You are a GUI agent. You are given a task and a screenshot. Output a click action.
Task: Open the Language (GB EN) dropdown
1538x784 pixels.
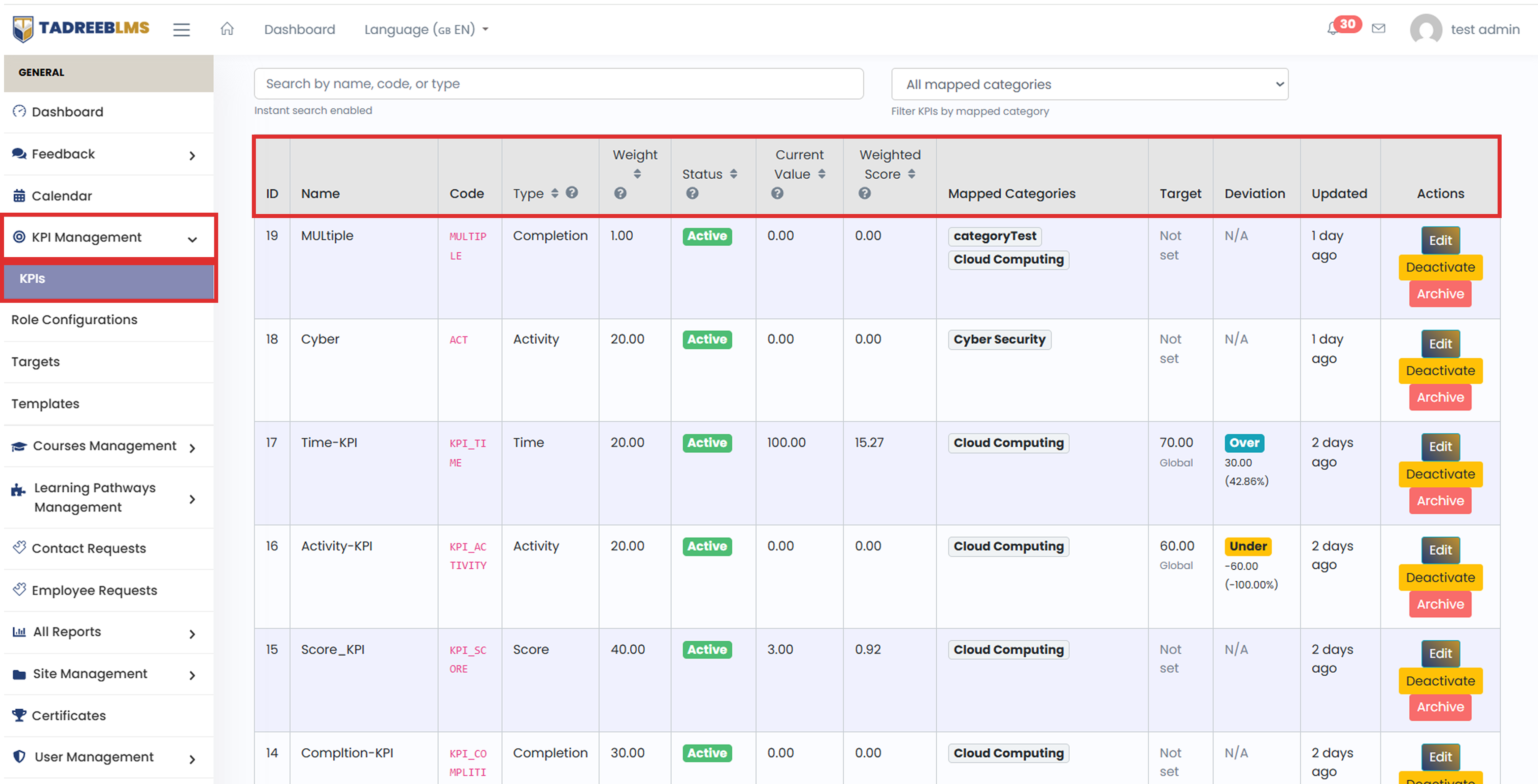click(426, 29)
